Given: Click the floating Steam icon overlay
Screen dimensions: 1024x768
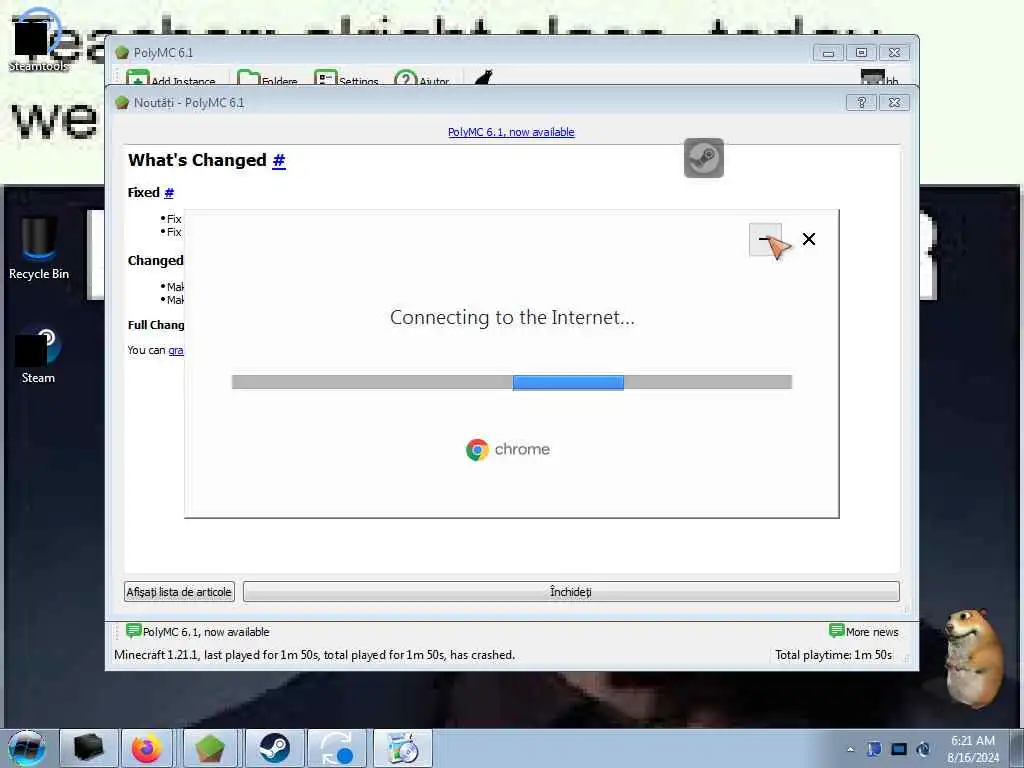Looking at the screenshot, I should [704, 157].
